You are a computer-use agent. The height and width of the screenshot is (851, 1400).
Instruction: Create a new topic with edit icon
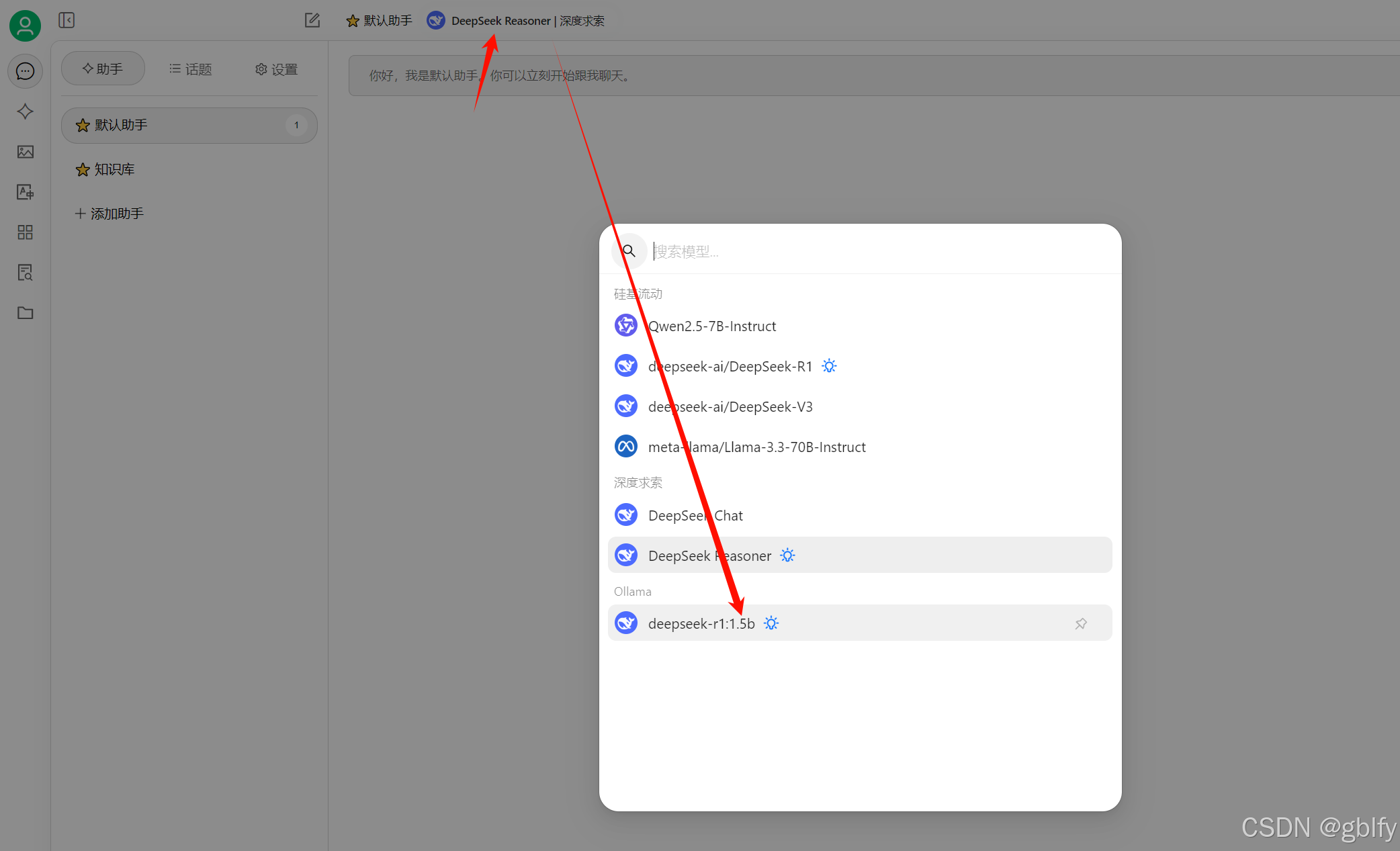point(312,20)
